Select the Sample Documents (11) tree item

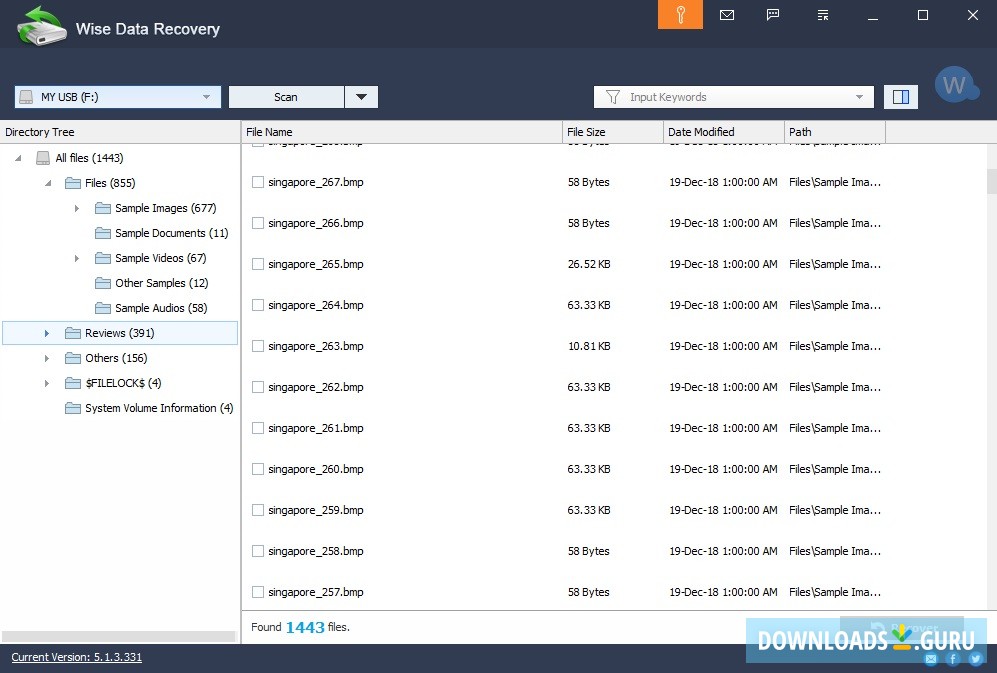[172, 233]
